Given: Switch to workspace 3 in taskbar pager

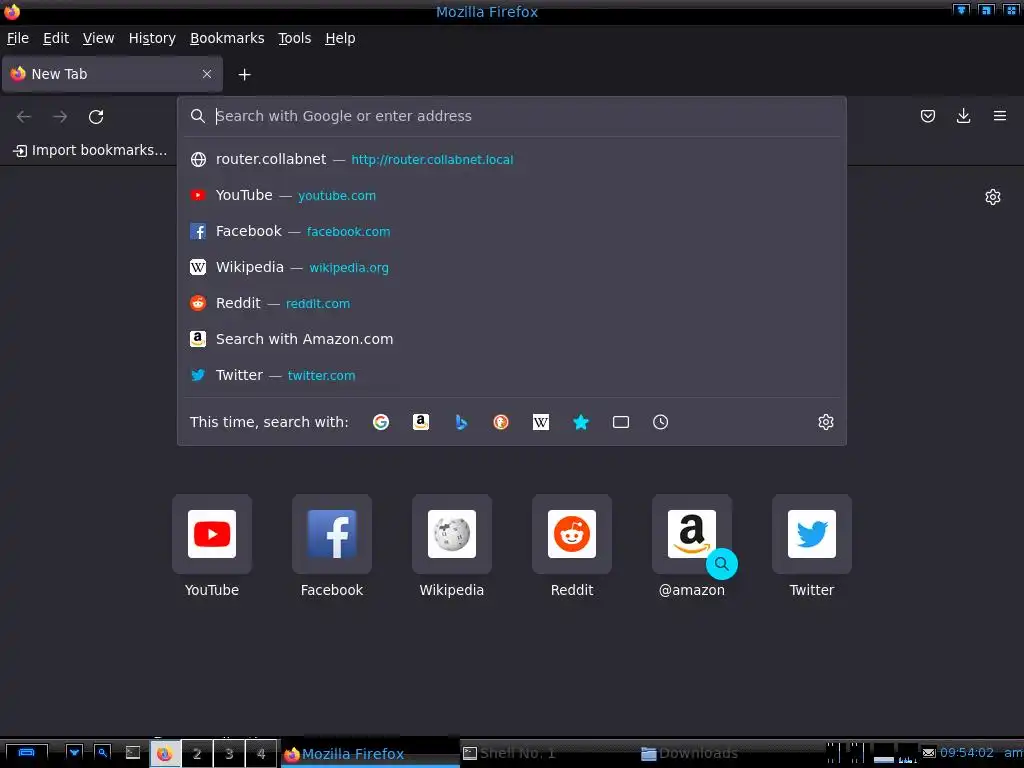Looking at the screenshot, I should (229, 754).
